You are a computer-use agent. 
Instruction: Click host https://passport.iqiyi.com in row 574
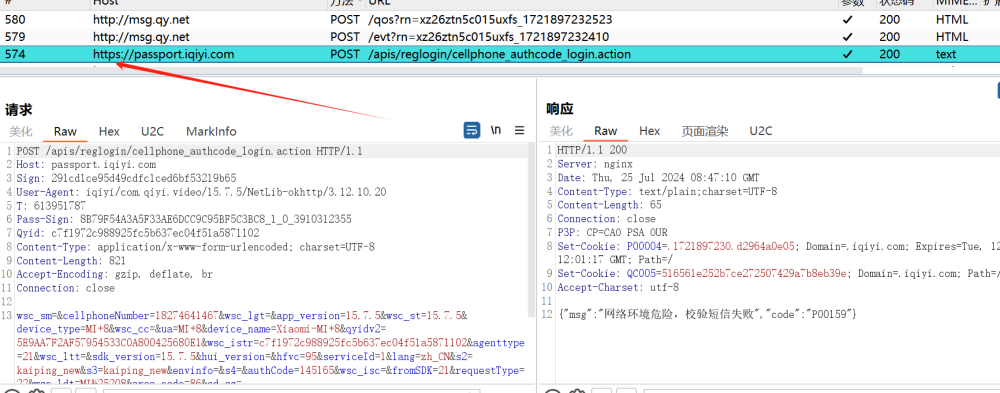click(x=163, y=54)
